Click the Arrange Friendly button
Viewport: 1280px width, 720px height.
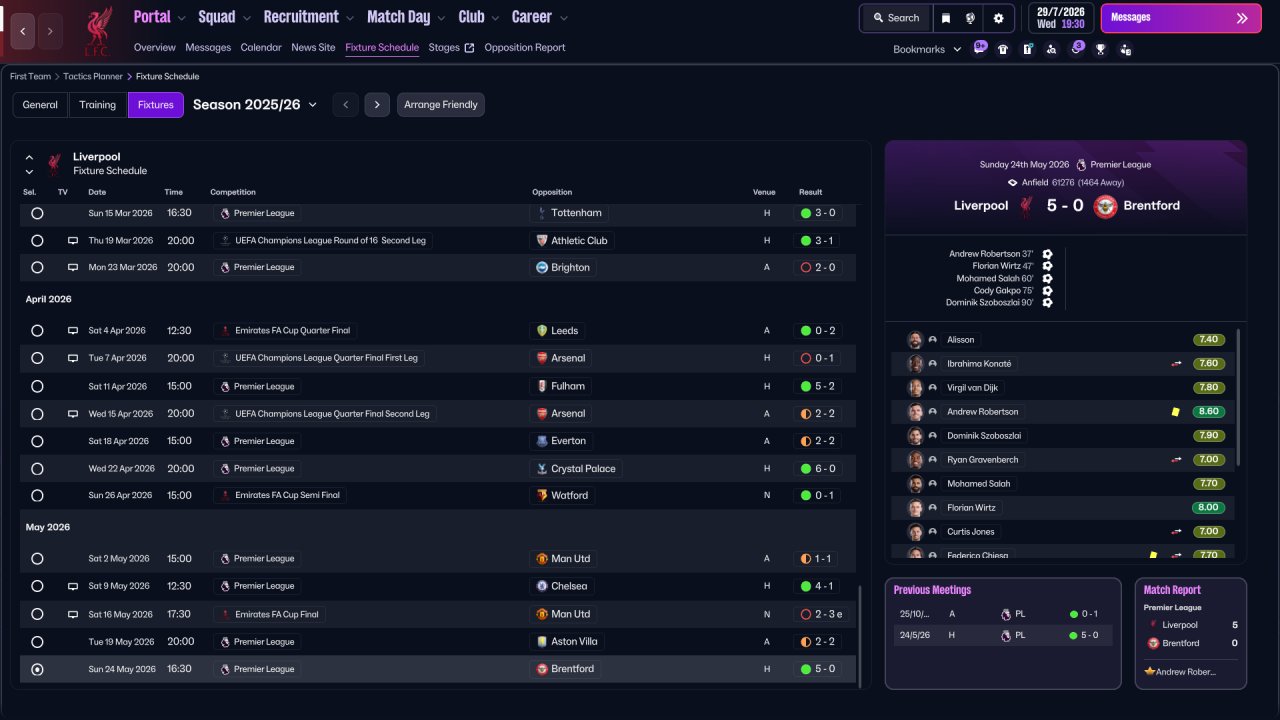point(441,105)
